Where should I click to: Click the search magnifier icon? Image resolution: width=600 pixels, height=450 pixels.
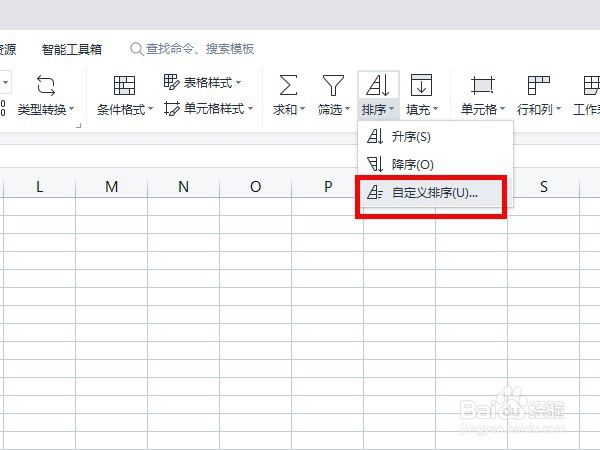click(136, 49)
